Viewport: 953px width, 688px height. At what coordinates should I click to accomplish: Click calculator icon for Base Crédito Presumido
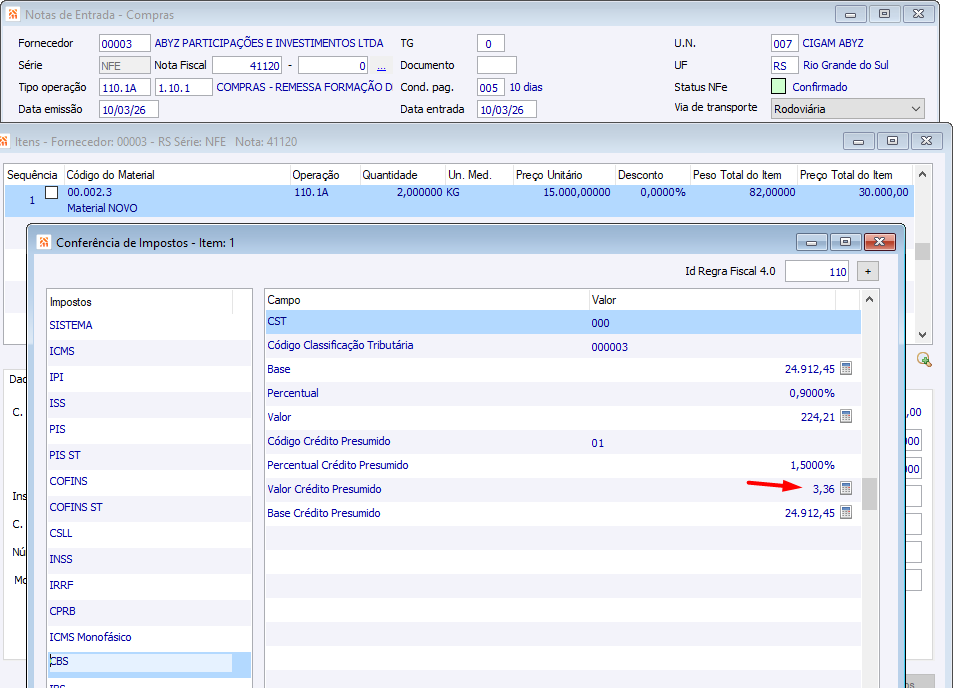(x=846, y=513)
